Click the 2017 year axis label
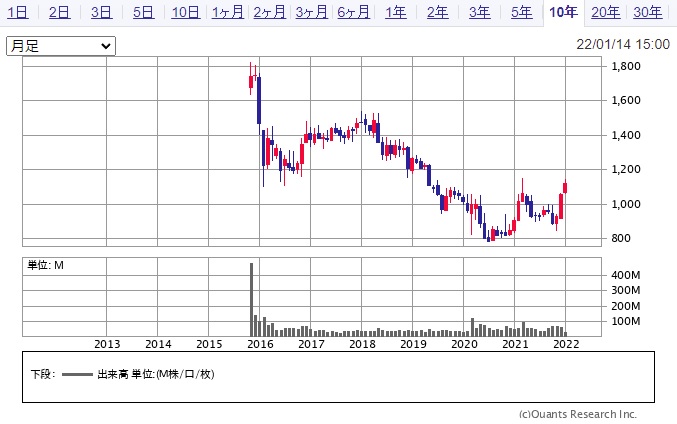Image resolution: width=677 pixels, height=424 pixels. point(311,344)
